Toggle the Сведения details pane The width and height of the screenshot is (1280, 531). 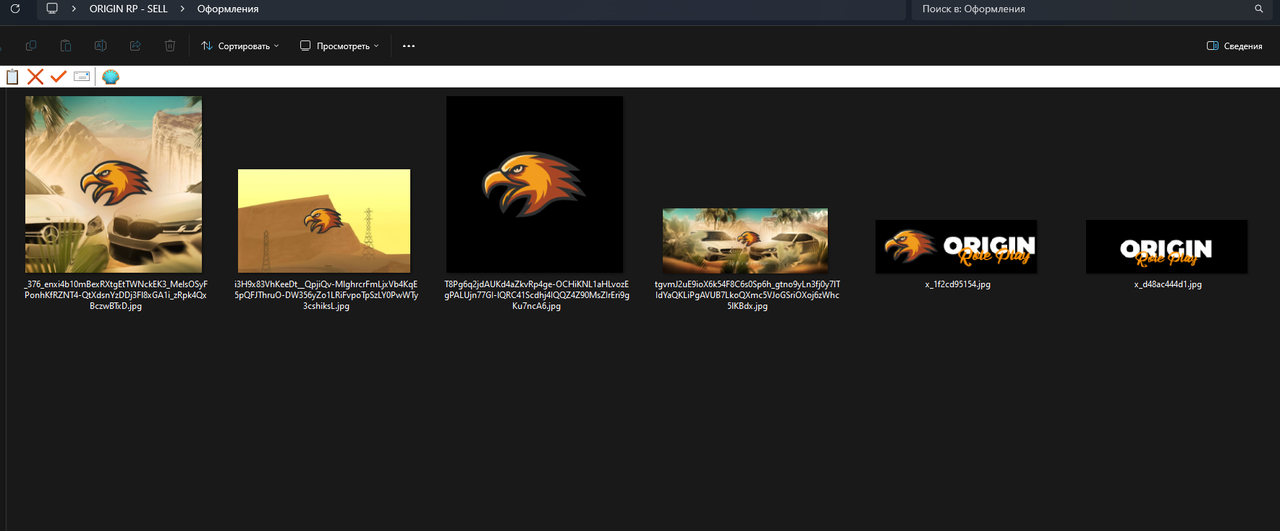coord(1235,46)
